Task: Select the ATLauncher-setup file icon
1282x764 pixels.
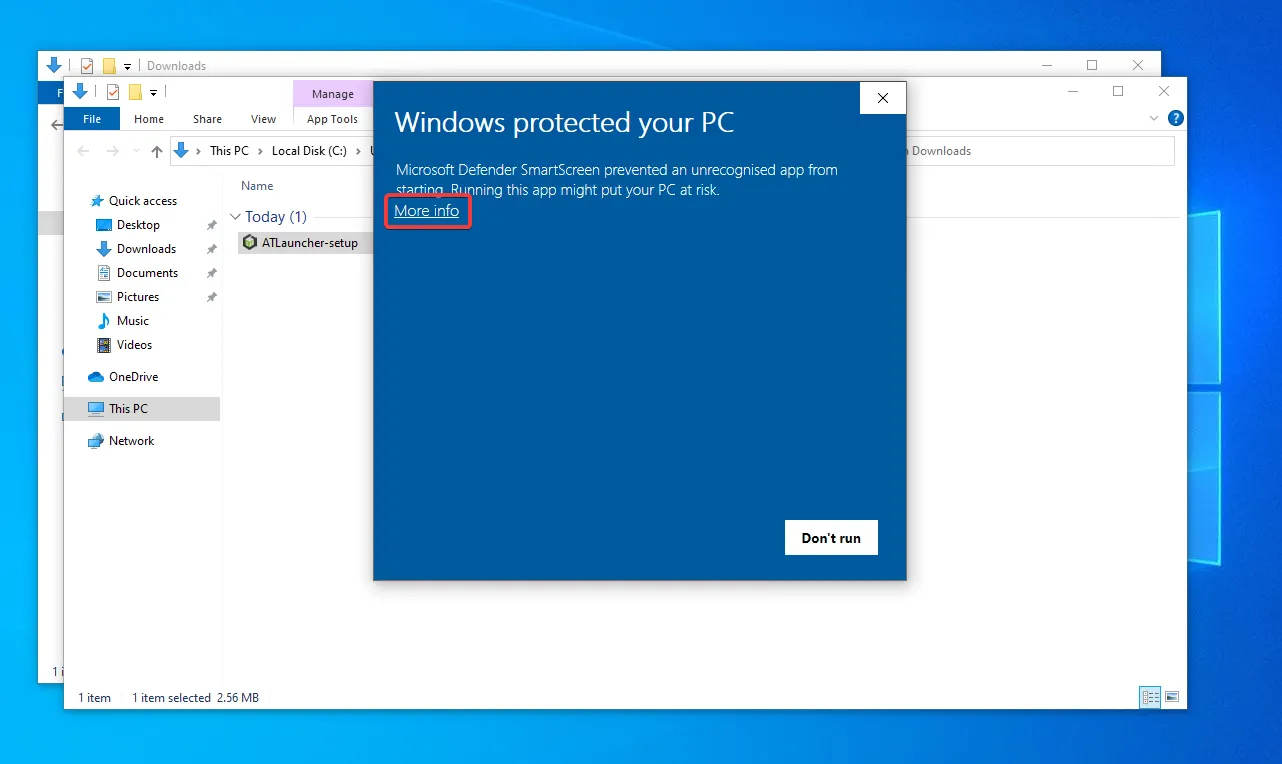Action: [250, 242]
